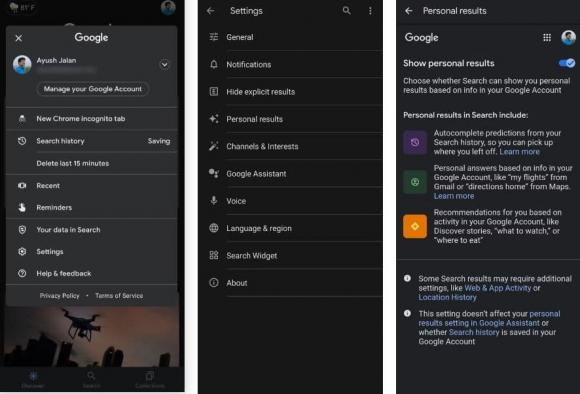Go back from the Settings screen
This screenshot has height=394, width=580.
click(210, 11)
